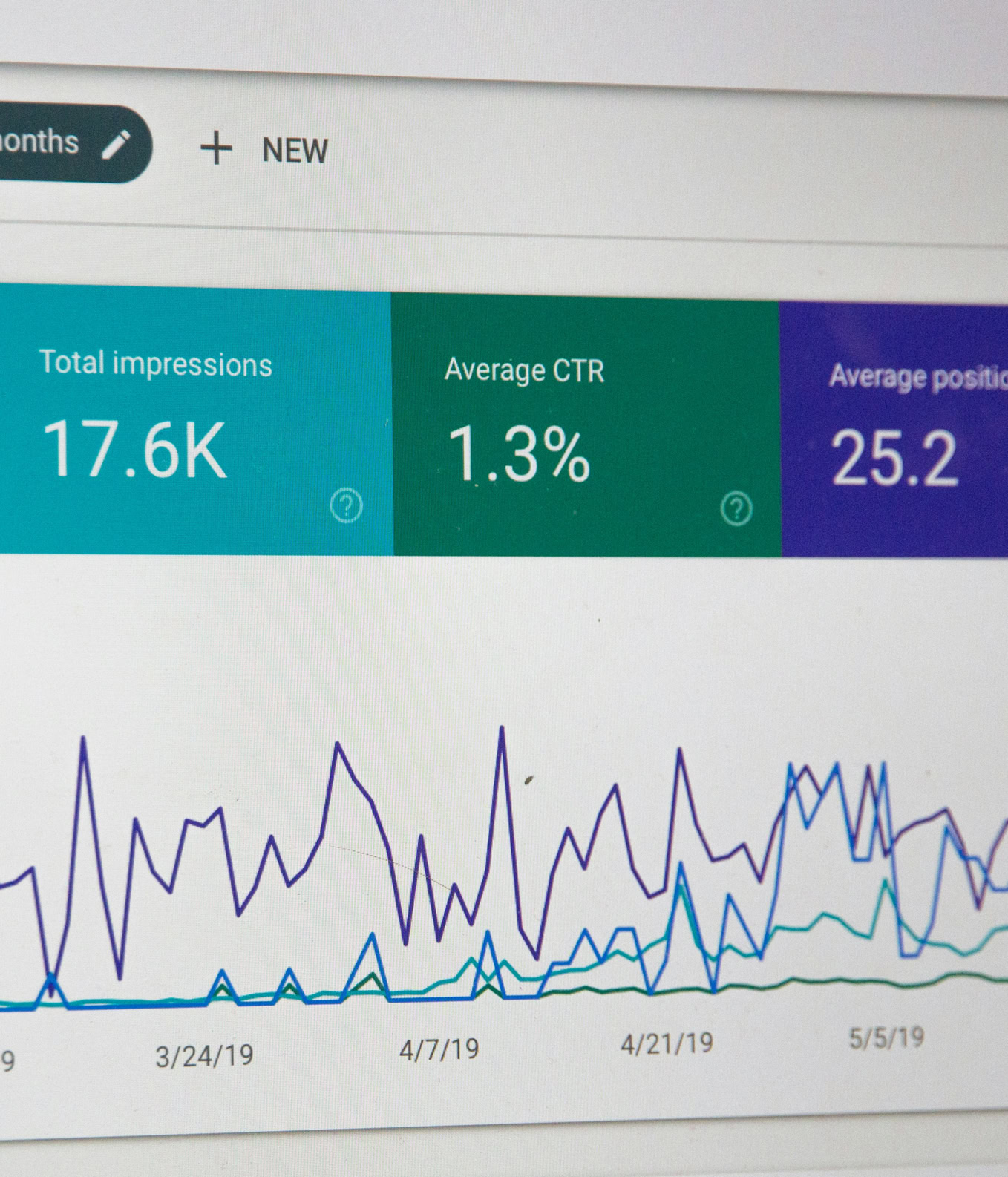Click the plus icon beside NEW
Viewport: 1008px width, 1177px height.
(216, 148)
